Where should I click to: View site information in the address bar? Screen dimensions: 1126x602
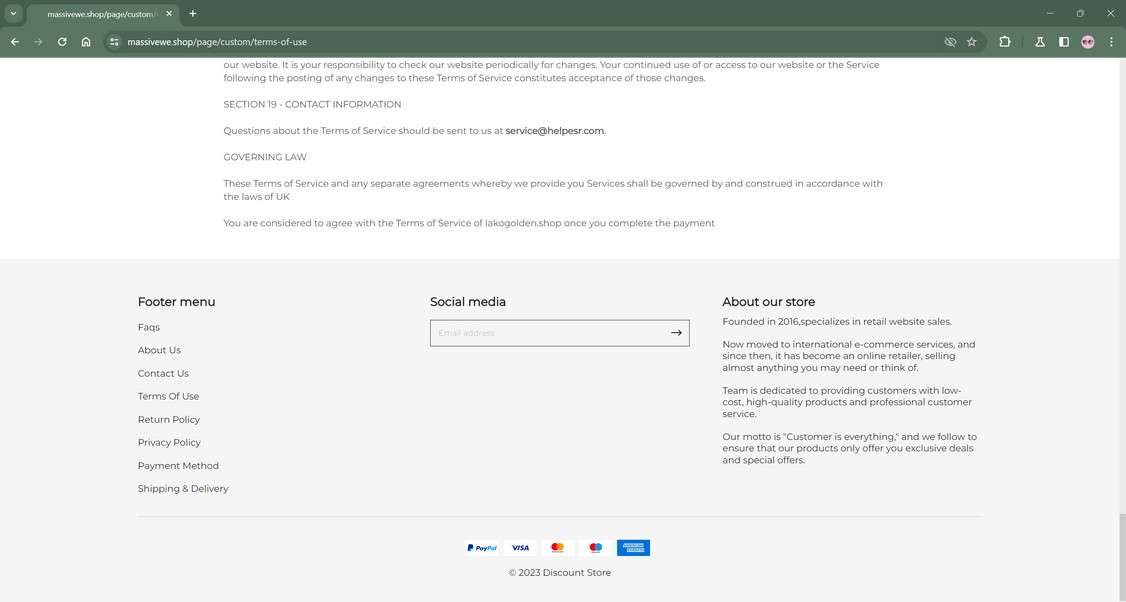tap(114, 42)
